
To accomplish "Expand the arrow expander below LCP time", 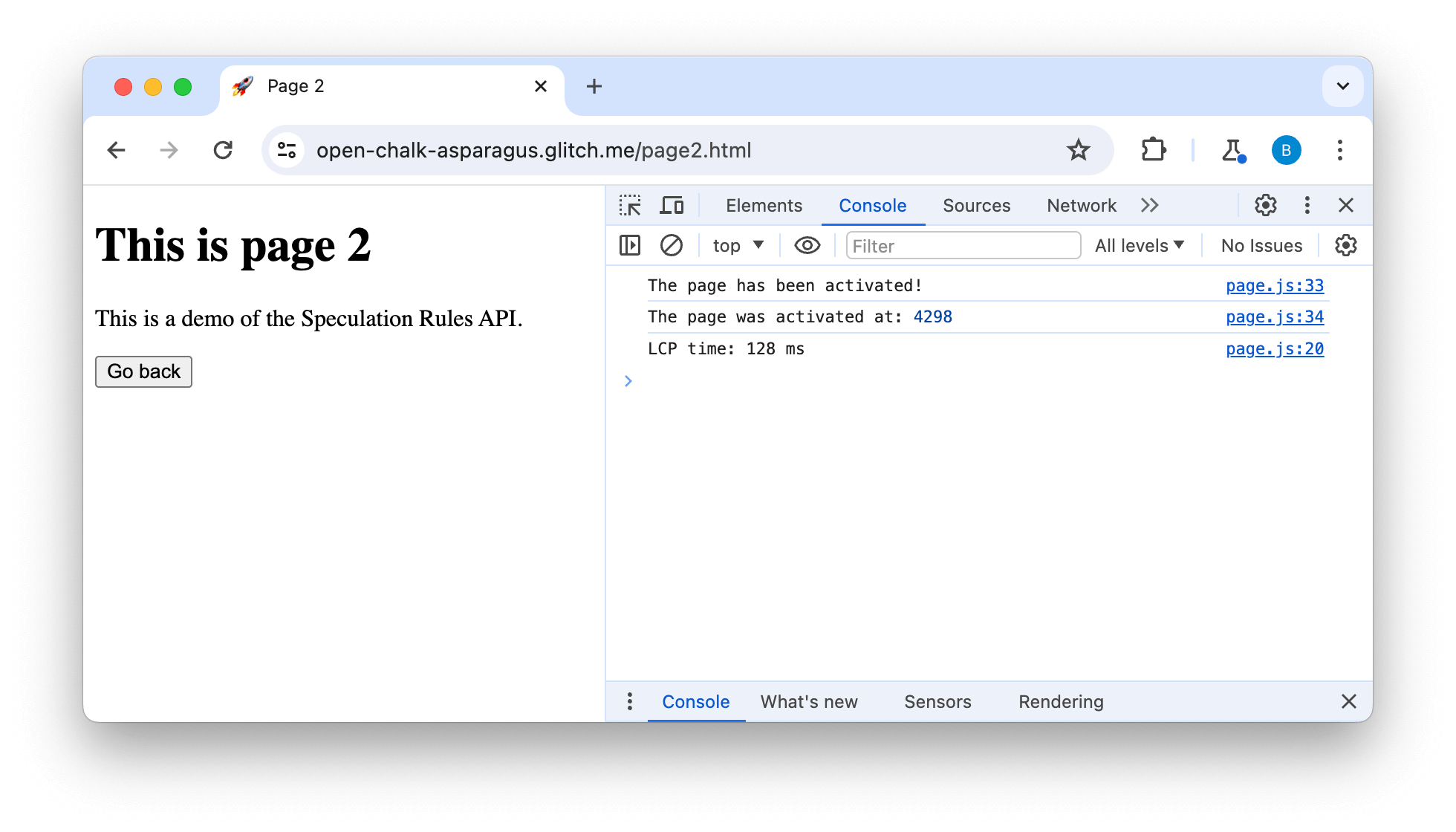I will (628, 381).
